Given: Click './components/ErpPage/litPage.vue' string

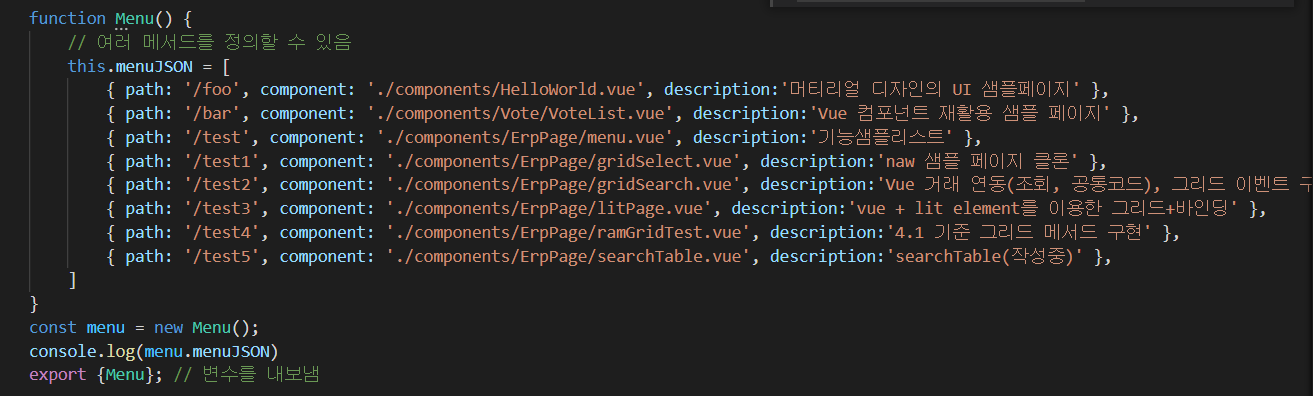Looking at the screenshot, I should [549, 208].
